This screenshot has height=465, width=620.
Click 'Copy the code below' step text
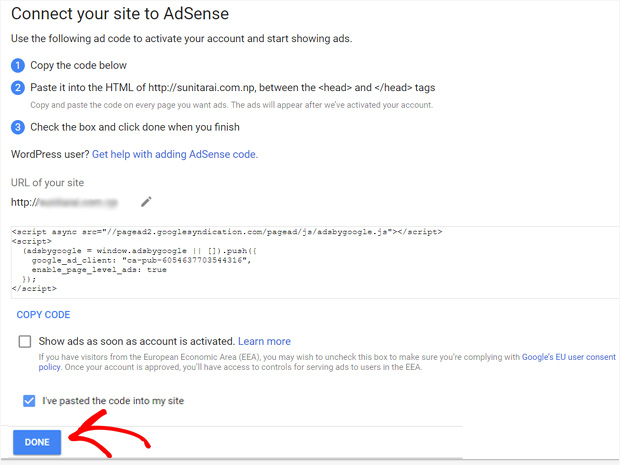click(78, 65)
